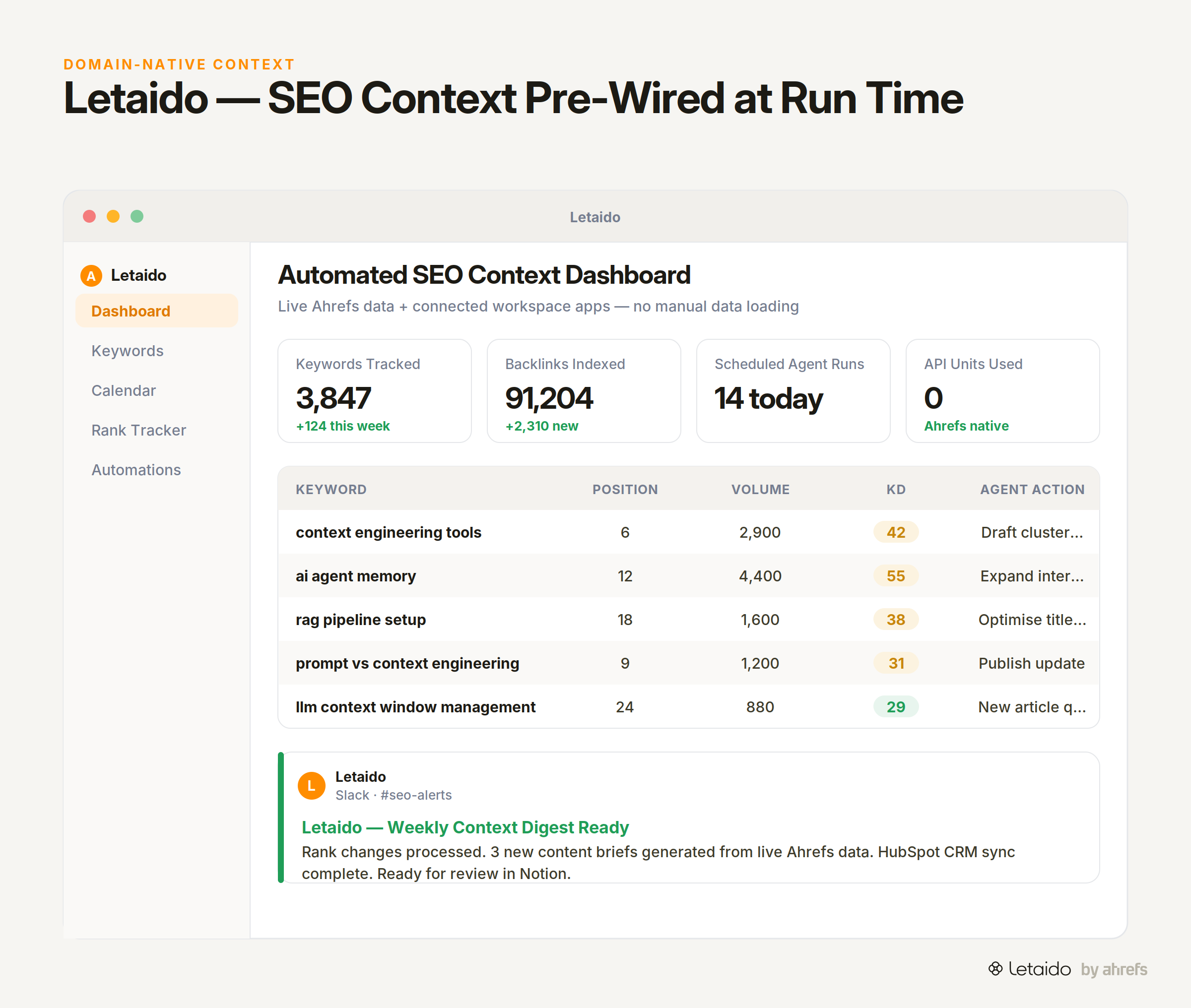Open the Backlinks Indexed stat card

[x=584, y=391]
